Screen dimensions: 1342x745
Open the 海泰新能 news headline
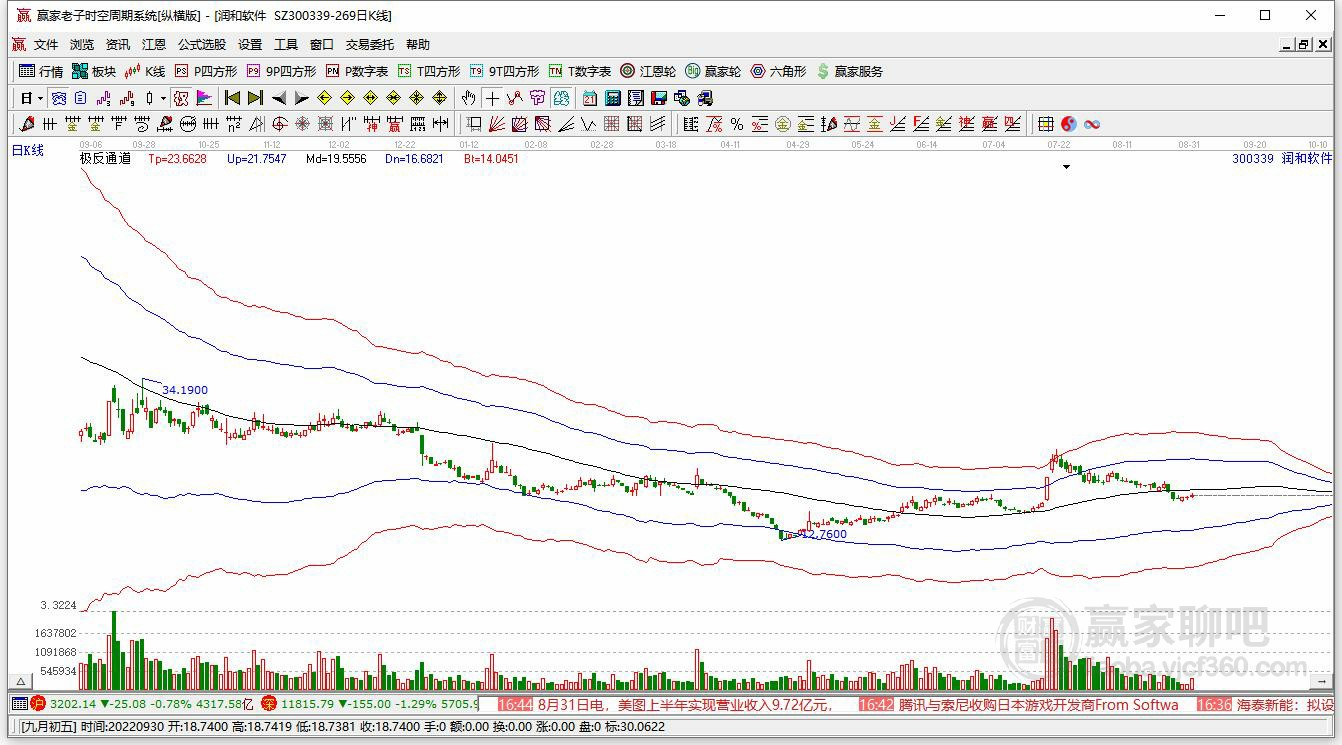coord(1285,705)
